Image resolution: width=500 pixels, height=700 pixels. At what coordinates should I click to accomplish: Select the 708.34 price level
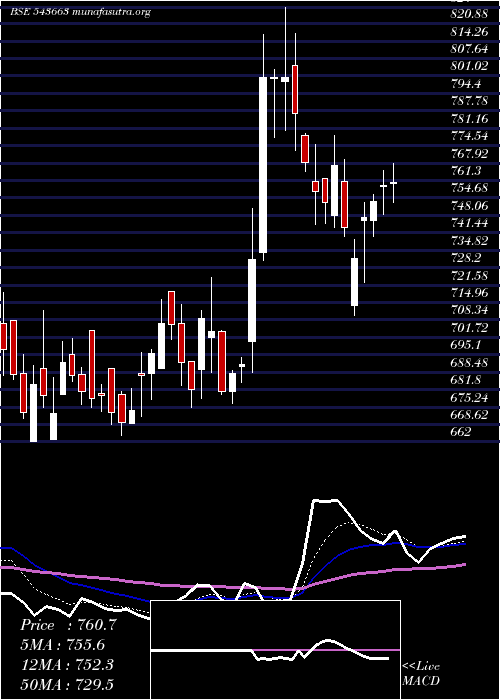pos(469,310)
